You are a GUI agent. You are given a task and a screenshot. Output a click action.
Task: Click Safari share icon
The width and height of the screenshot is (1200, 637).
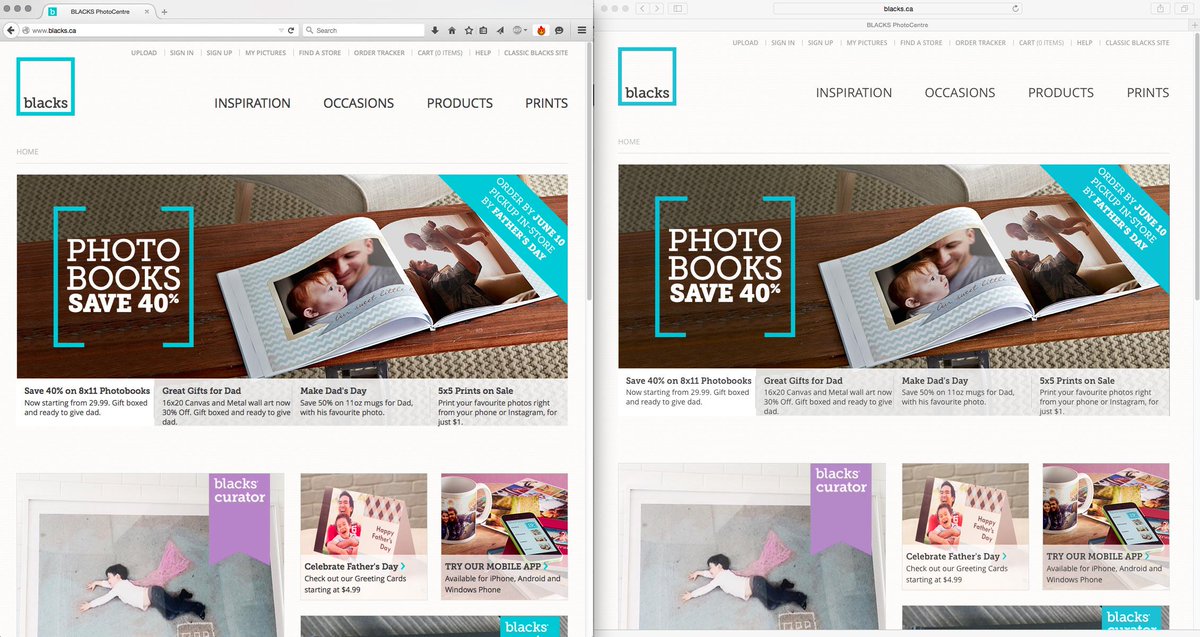pyautogui.click(x=1161, y=8)
